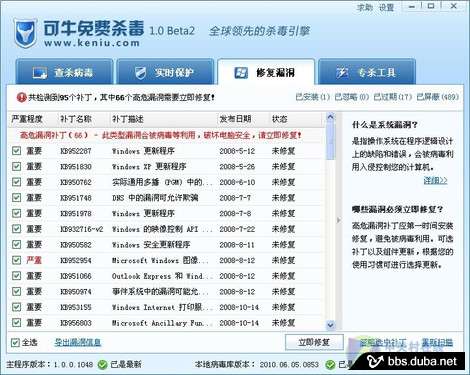Click the red warning alert icon
Image resolution: width=470 pixels, height=375 pixels.
(x=21, y=97)
